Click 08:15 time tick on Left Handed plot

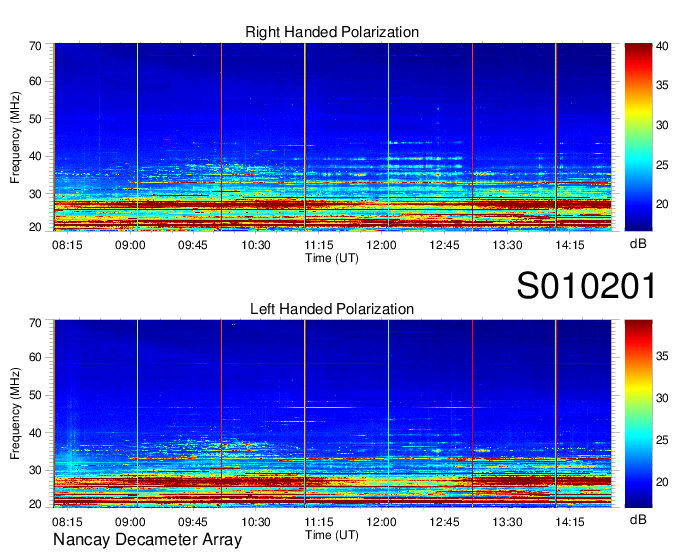pos(67,522)
